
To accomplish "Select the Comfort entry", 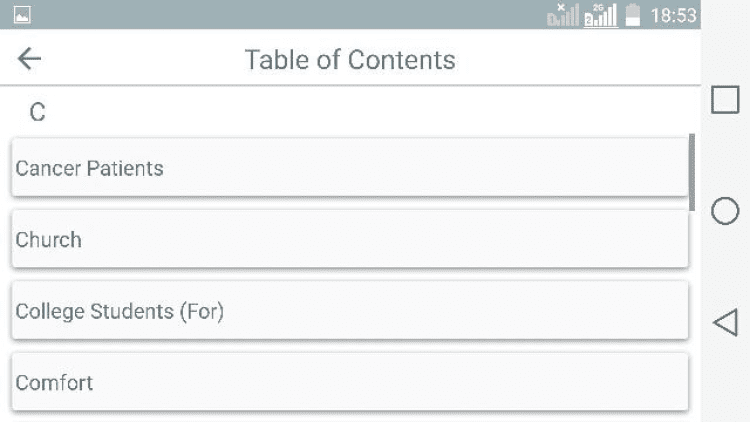I will tap(350, 383).
